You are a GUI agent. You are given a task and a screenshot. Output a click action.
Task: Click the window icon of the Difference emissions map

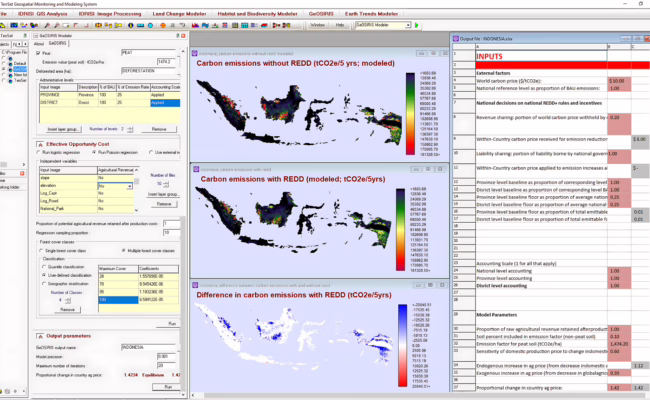pos(195,285)
